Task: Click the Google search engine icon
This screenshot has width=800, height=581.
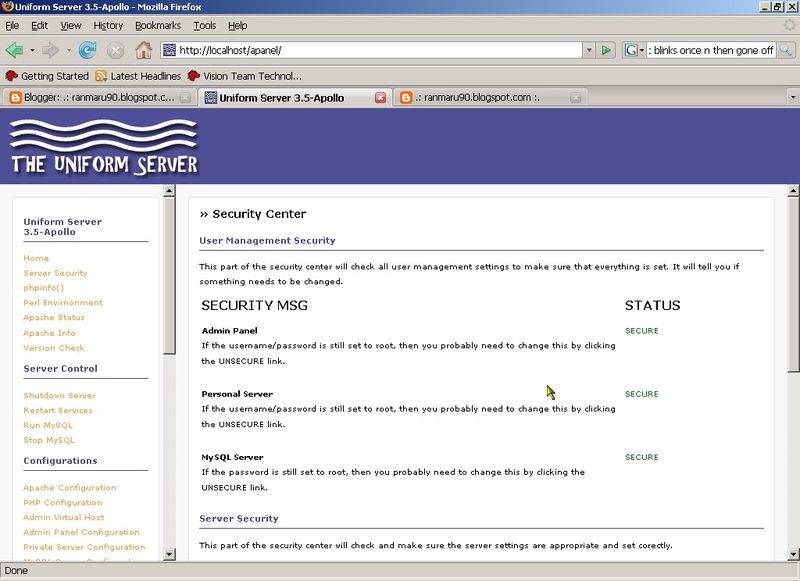Action: (x=631, y=50)
